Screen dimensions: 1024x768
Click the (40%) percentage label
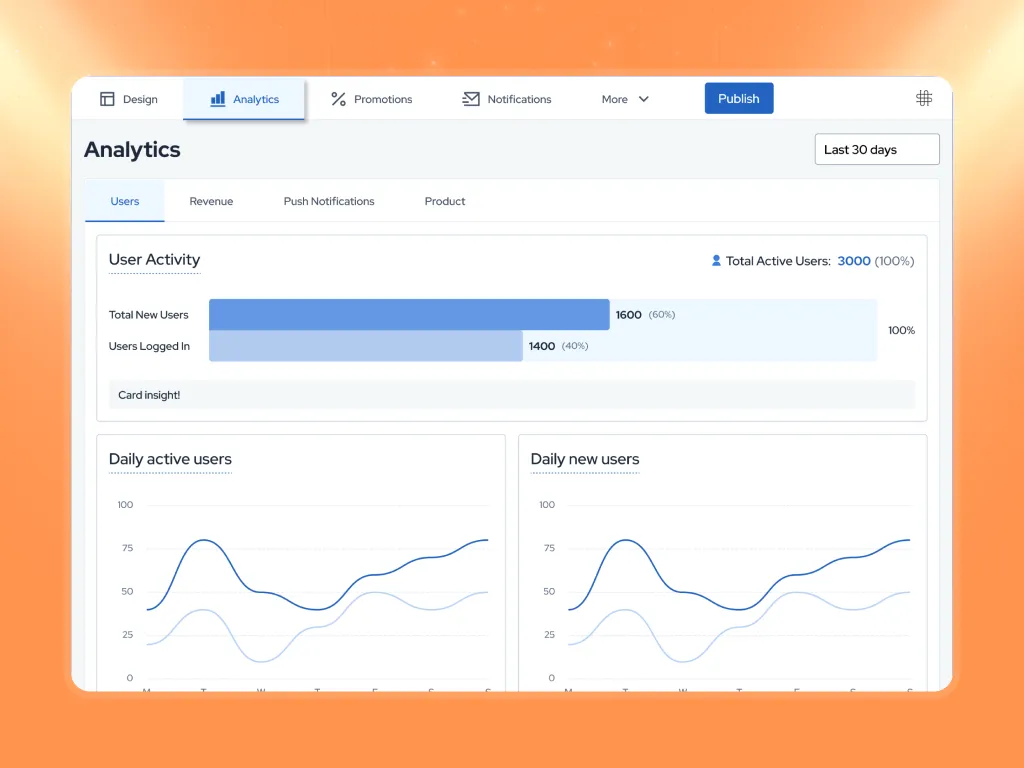[x=575, y=346]
